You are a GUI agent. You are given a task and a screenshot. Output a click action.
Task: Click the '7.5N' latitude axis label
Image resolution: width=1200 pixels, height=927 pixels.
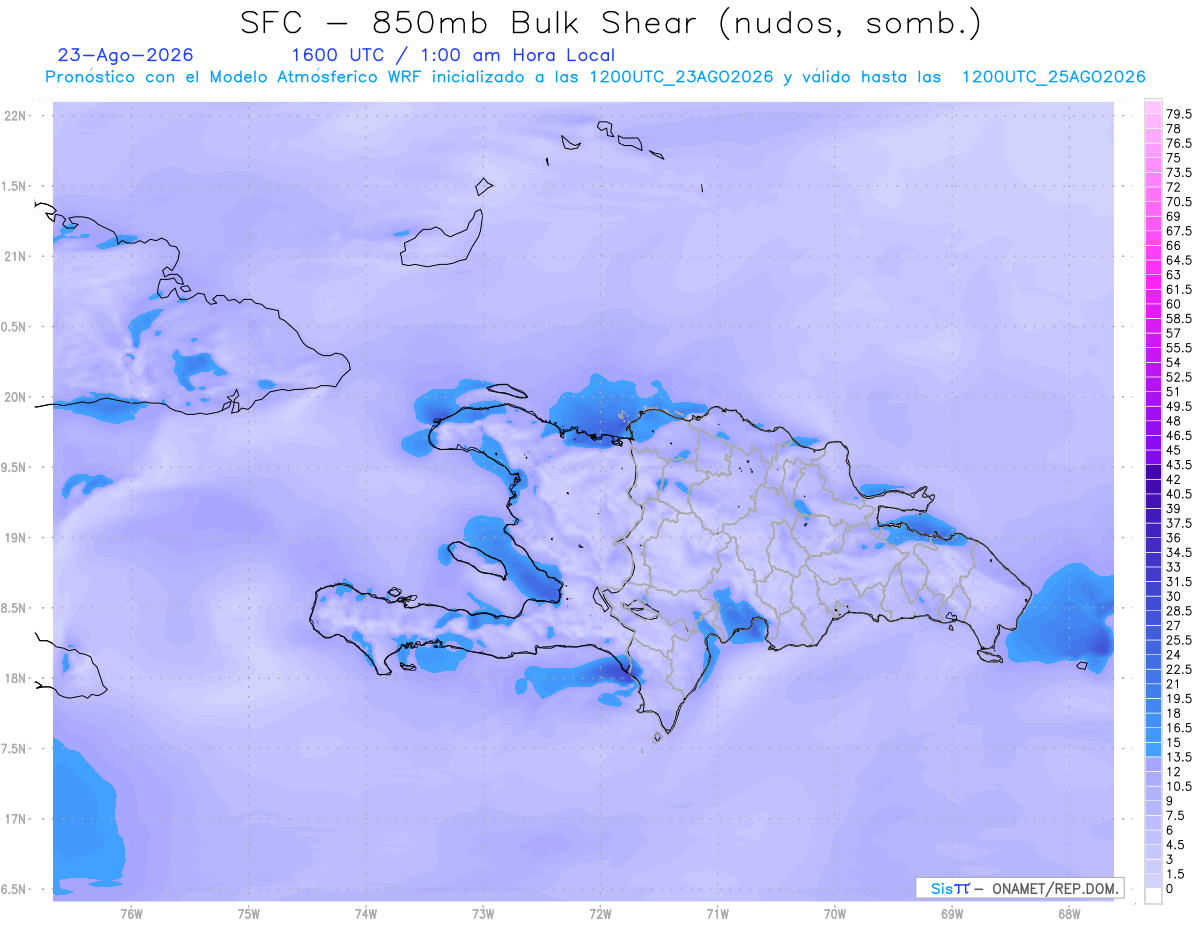15,749
